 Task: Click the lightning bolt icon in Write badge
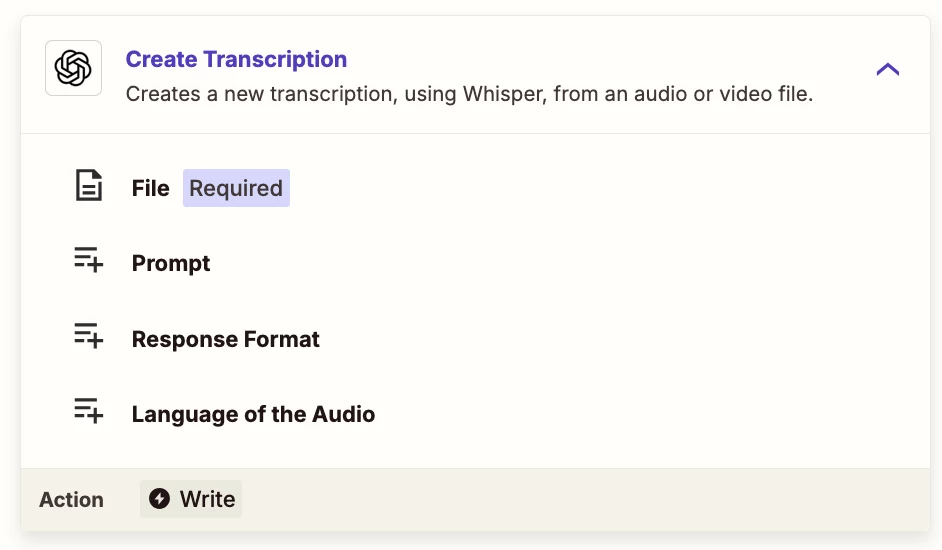[x=159, y=498]
